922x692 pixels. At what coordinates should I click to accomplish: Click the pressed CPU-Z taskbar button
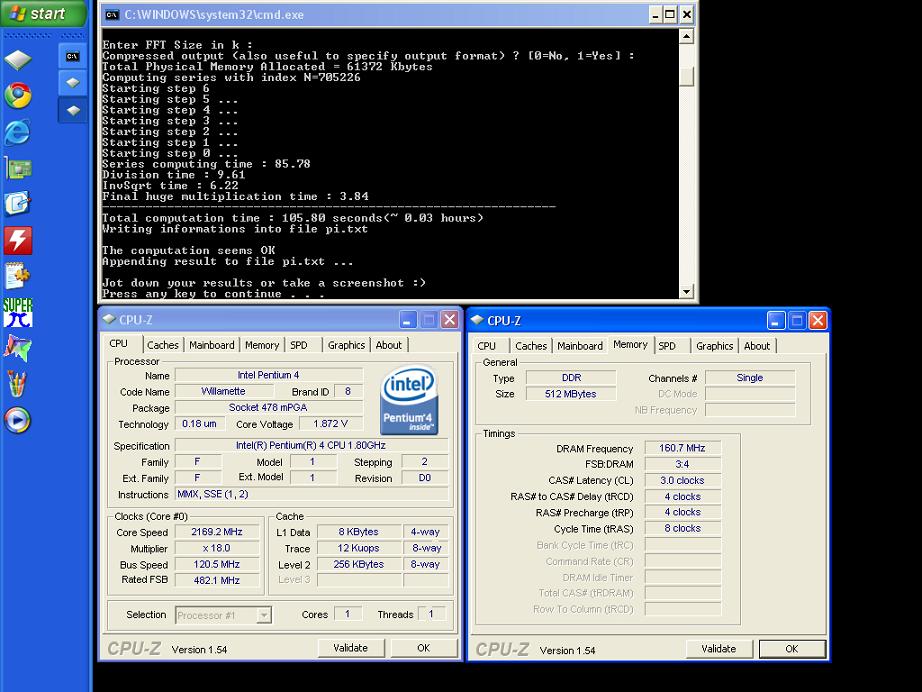point(72,110)
